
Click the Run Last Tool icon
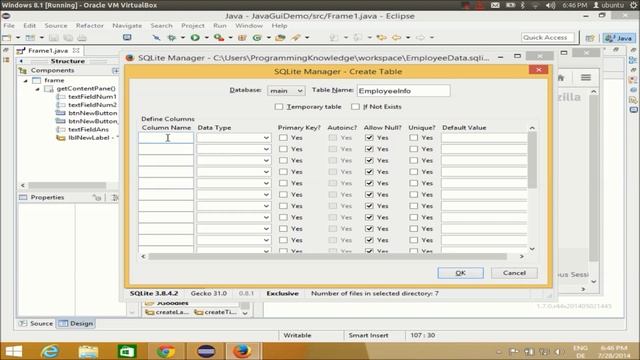point(219,38)
